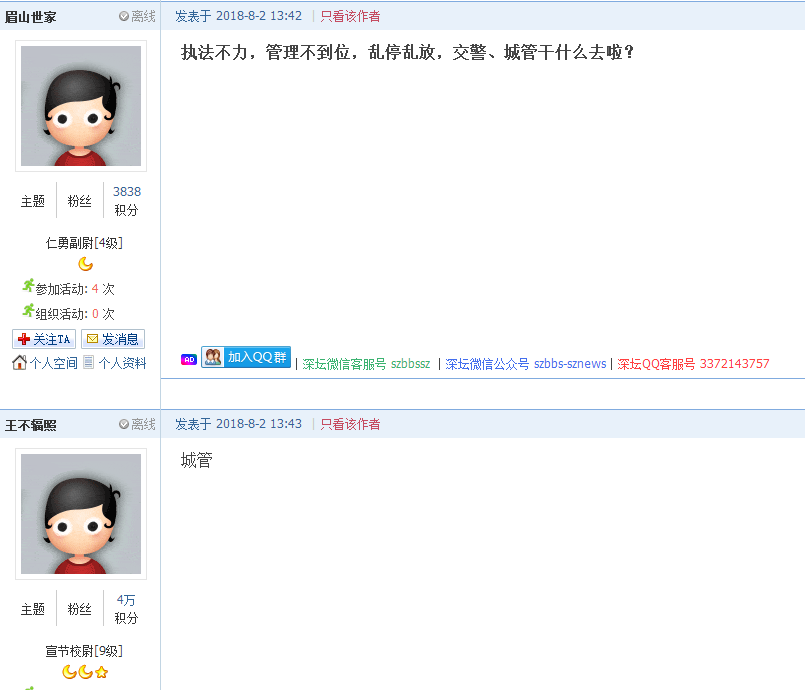Click the star rank icon under 宣节校尉
This screenshot has width=805, height=690.
[101, 672]
